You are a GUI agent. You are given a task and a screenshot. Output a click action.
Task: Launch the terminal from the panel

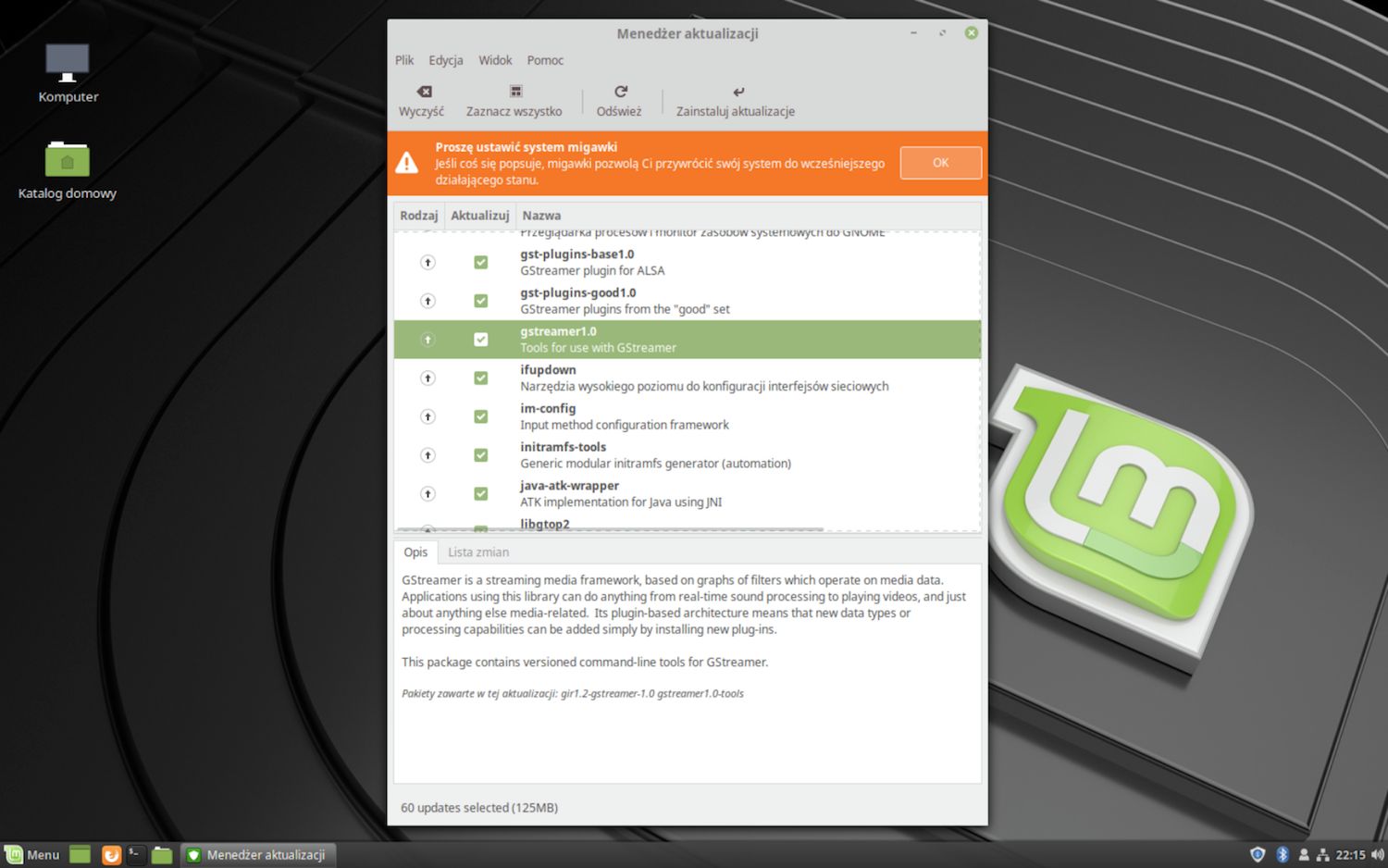[136, 855]
